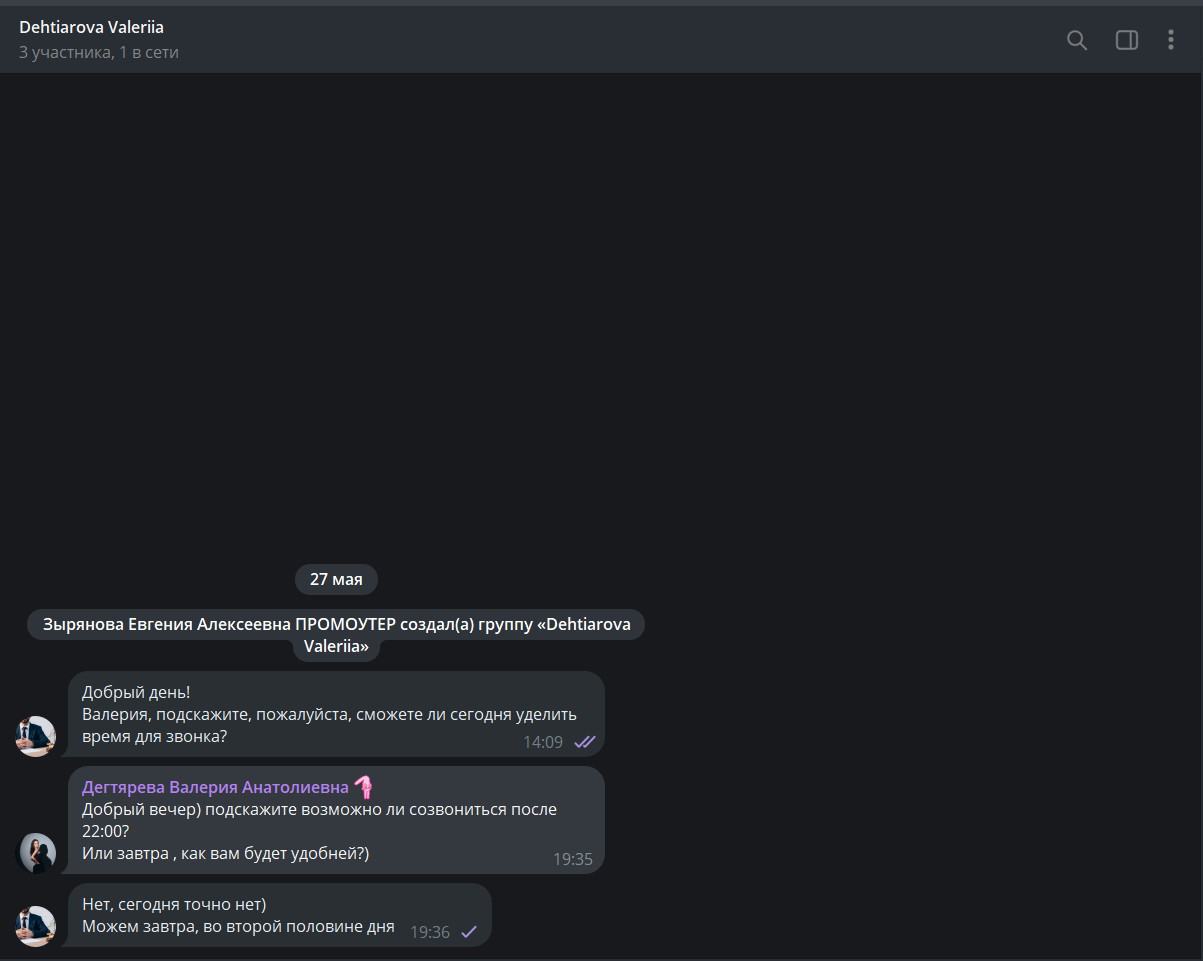
Task: Click double-check read mark on 14:09 message
Action: 585,742
